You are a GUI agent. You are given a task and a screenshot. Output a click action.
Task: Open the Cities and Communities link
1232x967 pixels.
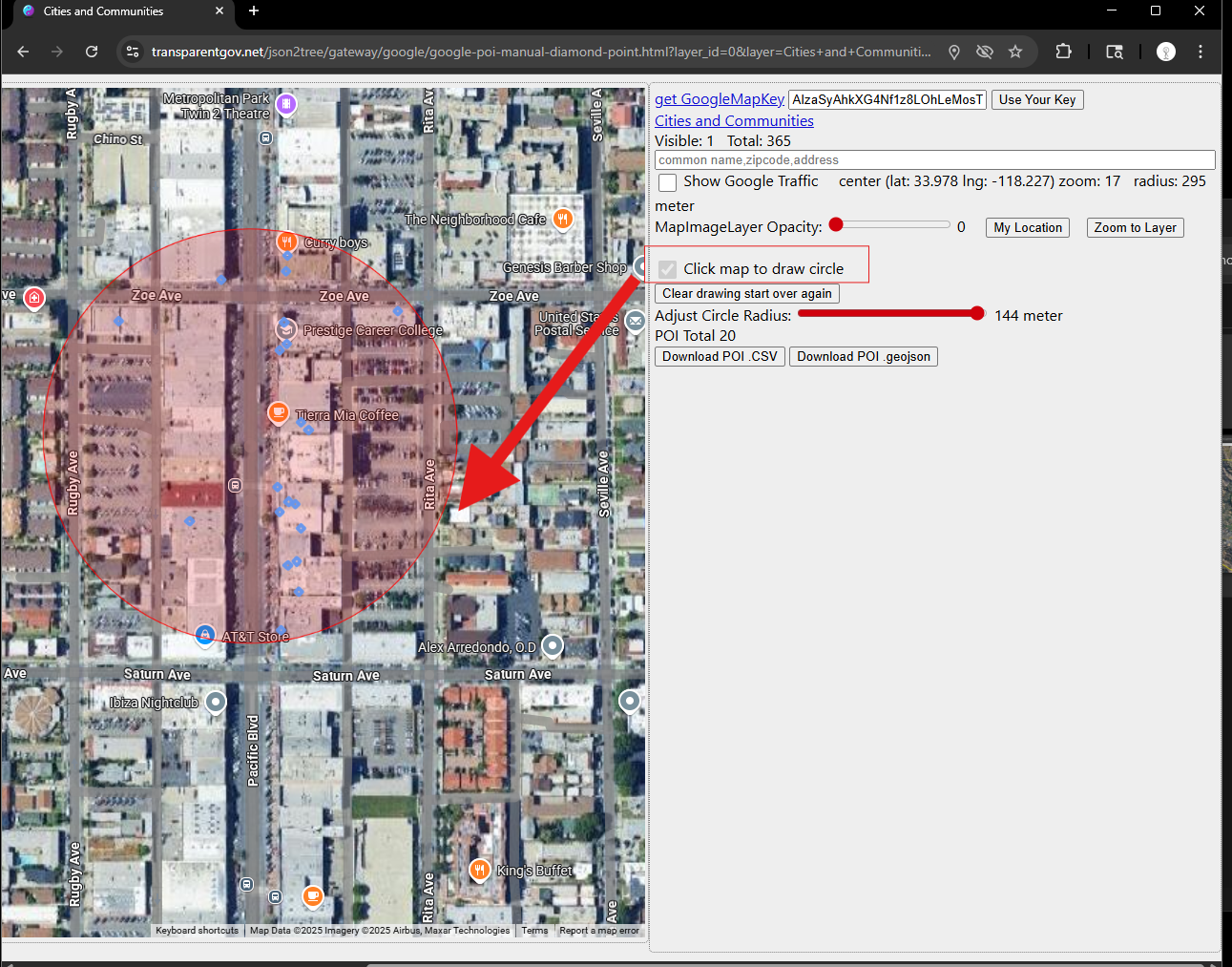[734, 121]
